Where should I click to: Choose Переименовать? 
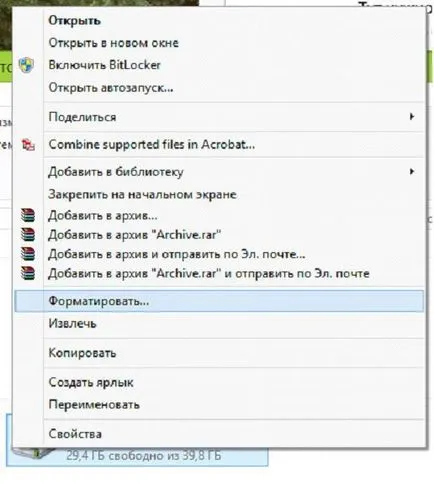point(219,405)
